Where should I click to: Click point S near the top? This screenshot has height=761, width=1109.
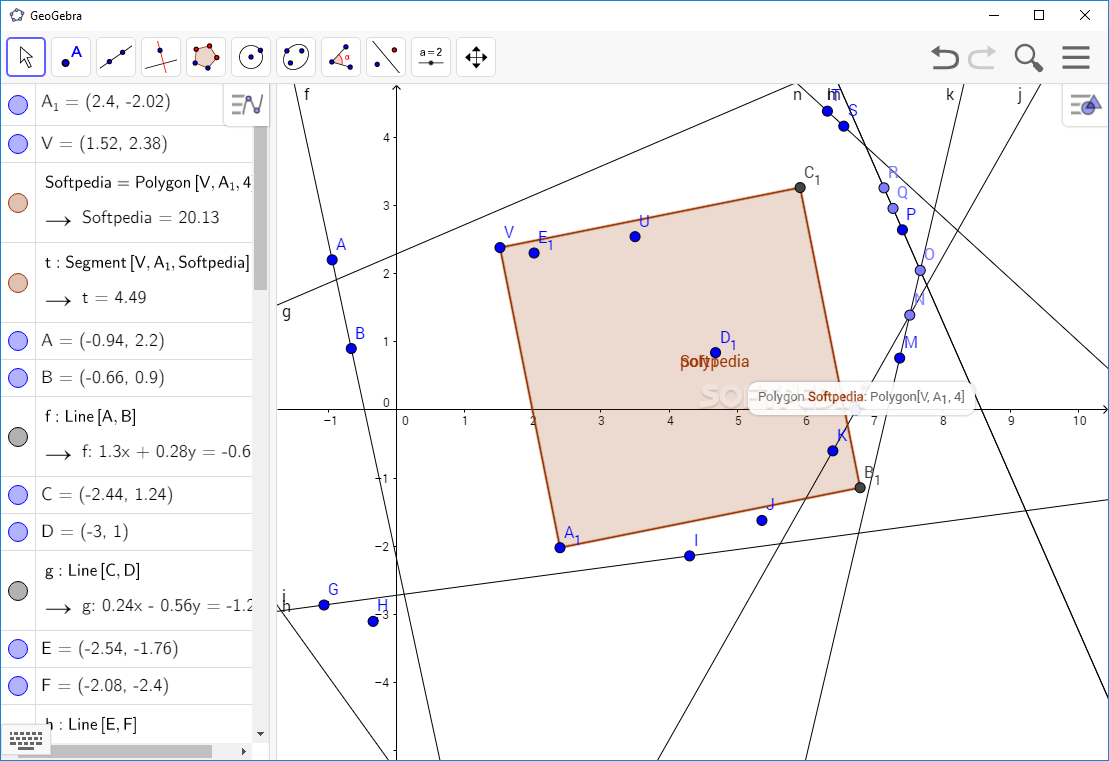[844, 126]
